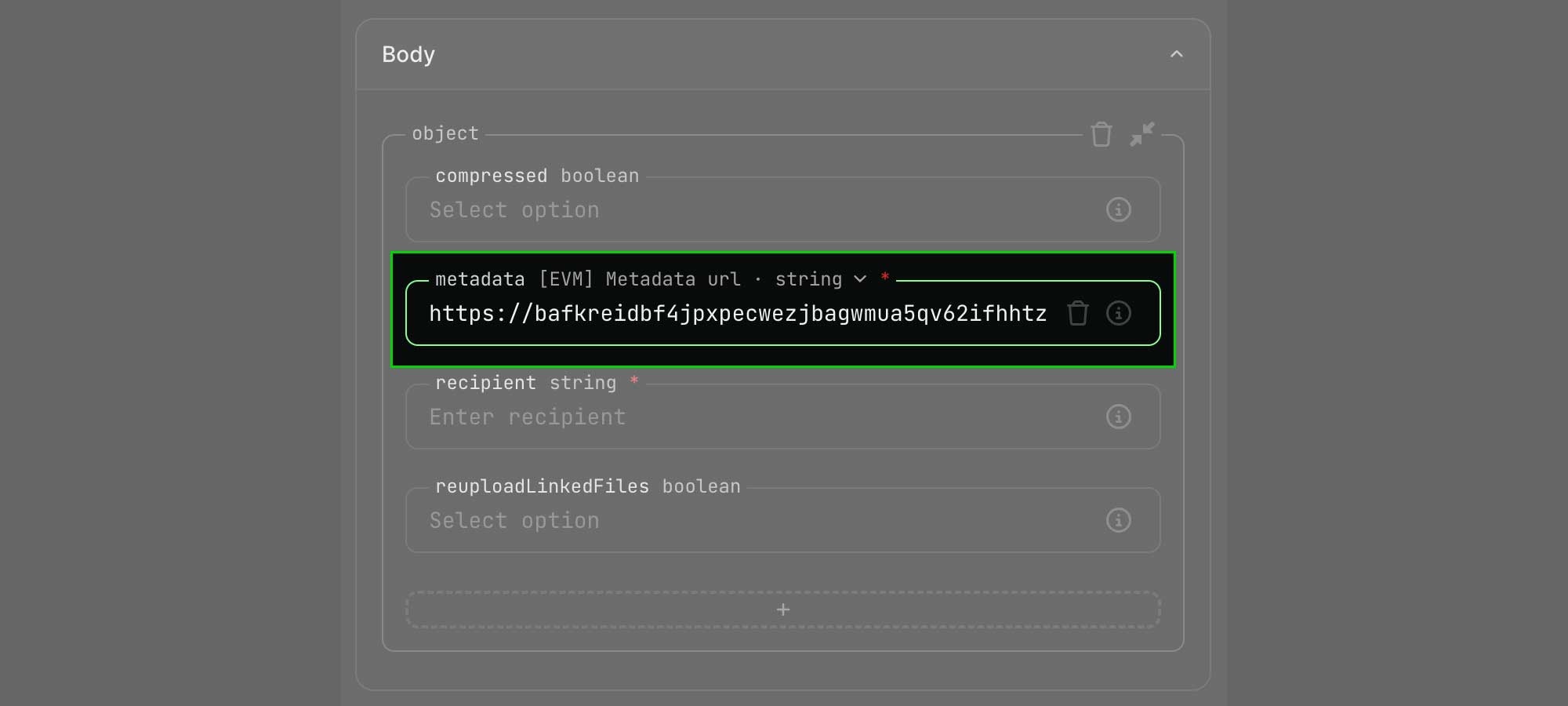Click the Body section header
The width and height of the screenshot is (1568, 706).
408,54
